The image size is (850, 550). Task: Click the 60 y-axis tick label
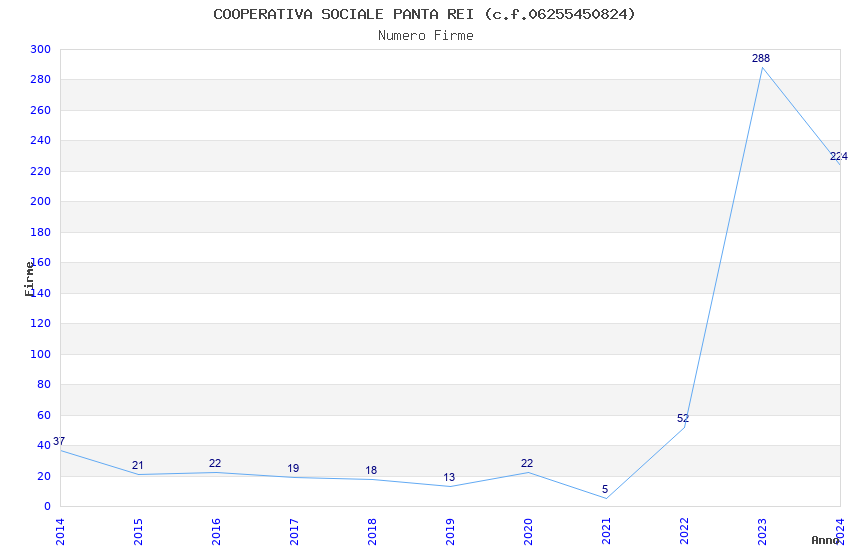[x=44, y=415]
